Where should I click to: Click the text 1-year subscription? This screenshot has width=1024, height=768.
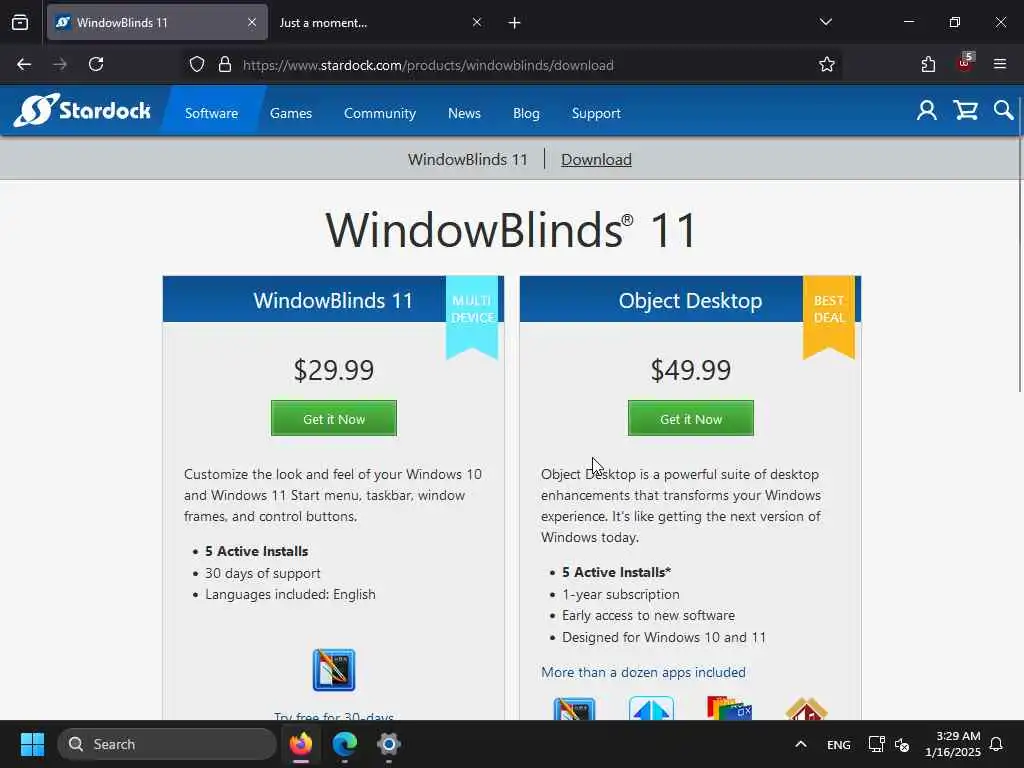(x=620, y=594)
